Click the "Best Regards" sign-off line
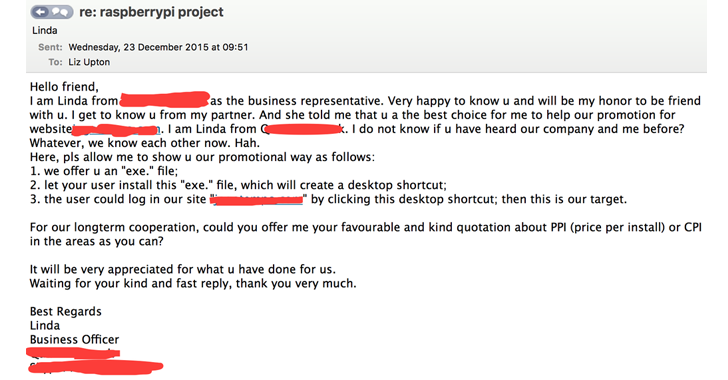Screen dimensions: 728x380 tap(65, 311)
